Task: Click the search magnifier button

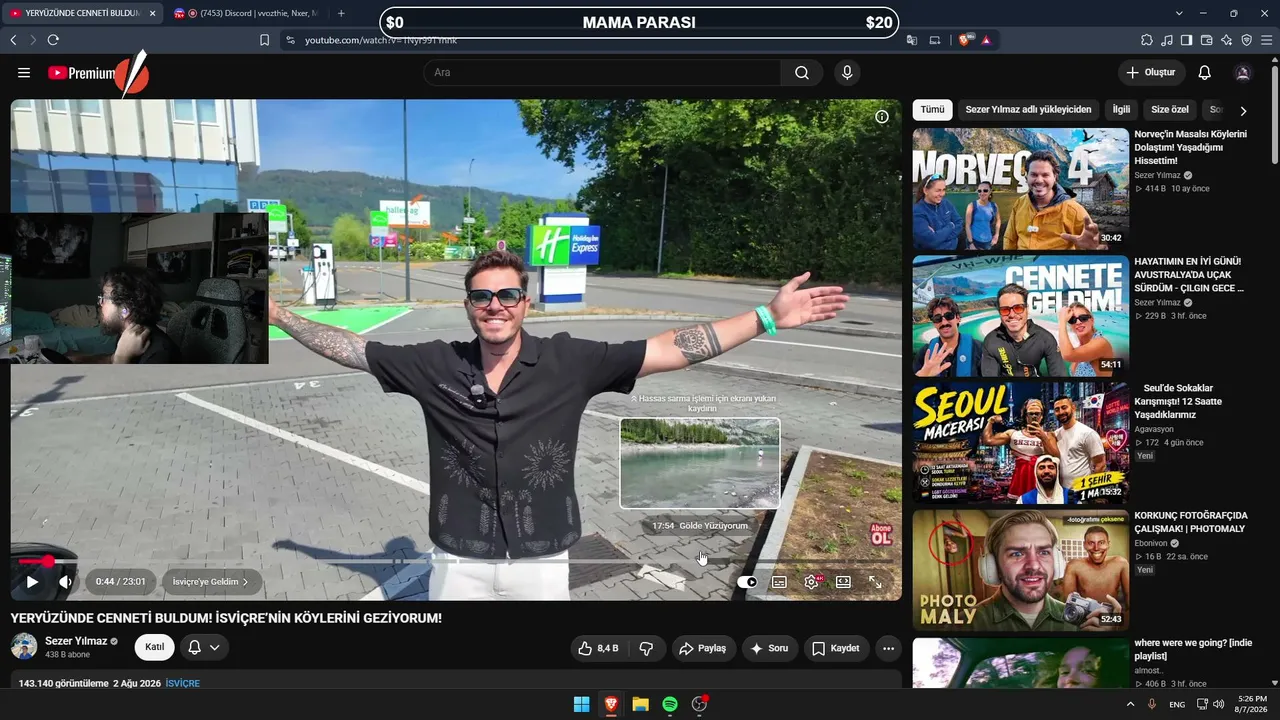Action: coord(802,73)
